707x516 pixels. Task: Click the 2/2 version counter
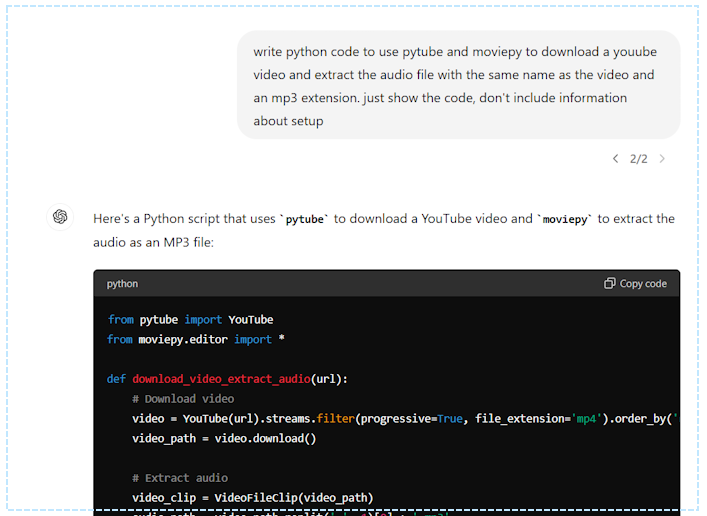pyautogui.click(x=638, y=158)
